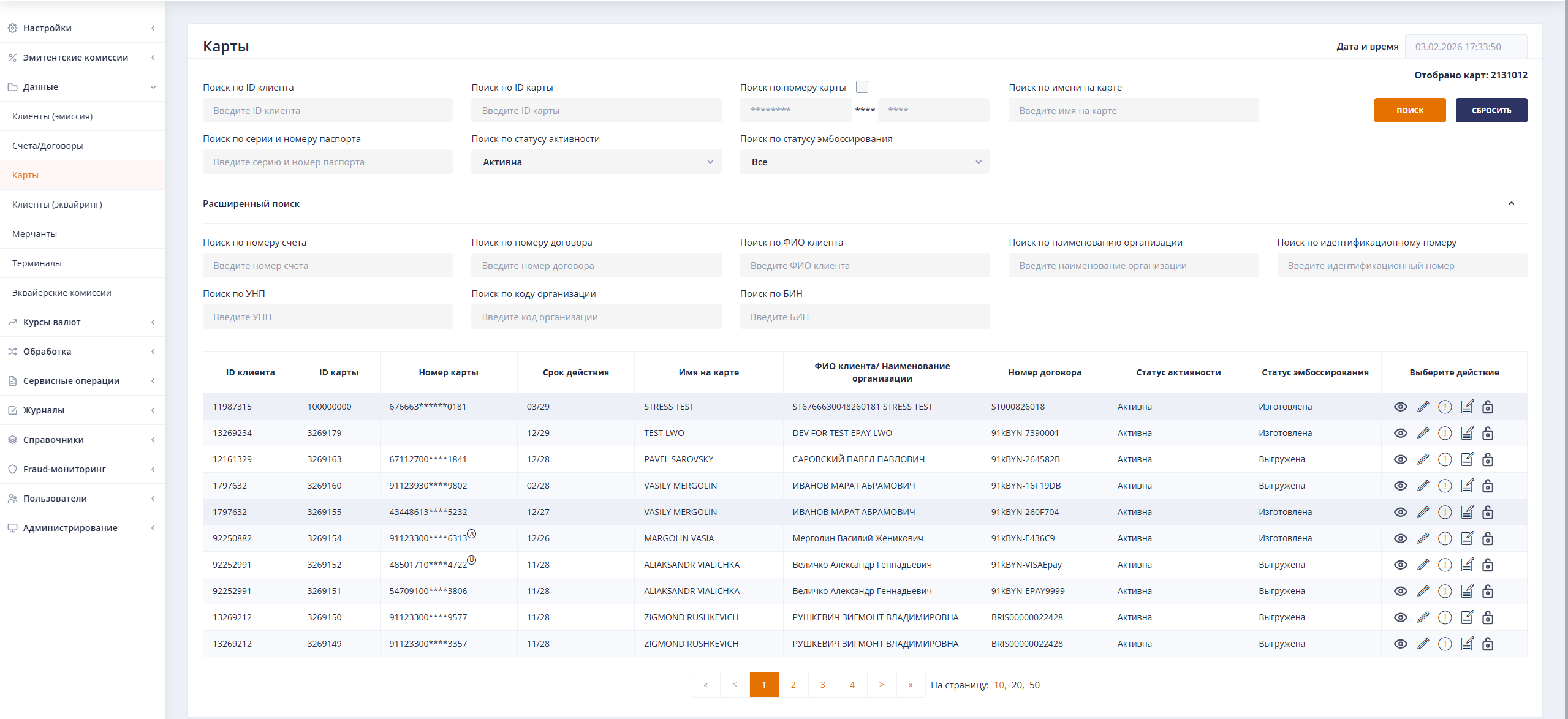Image resolution: width=1568 pixels, height=719 pixels.
Task: Open Счета/Договоры in the sidebar
Action: [48, 146]
